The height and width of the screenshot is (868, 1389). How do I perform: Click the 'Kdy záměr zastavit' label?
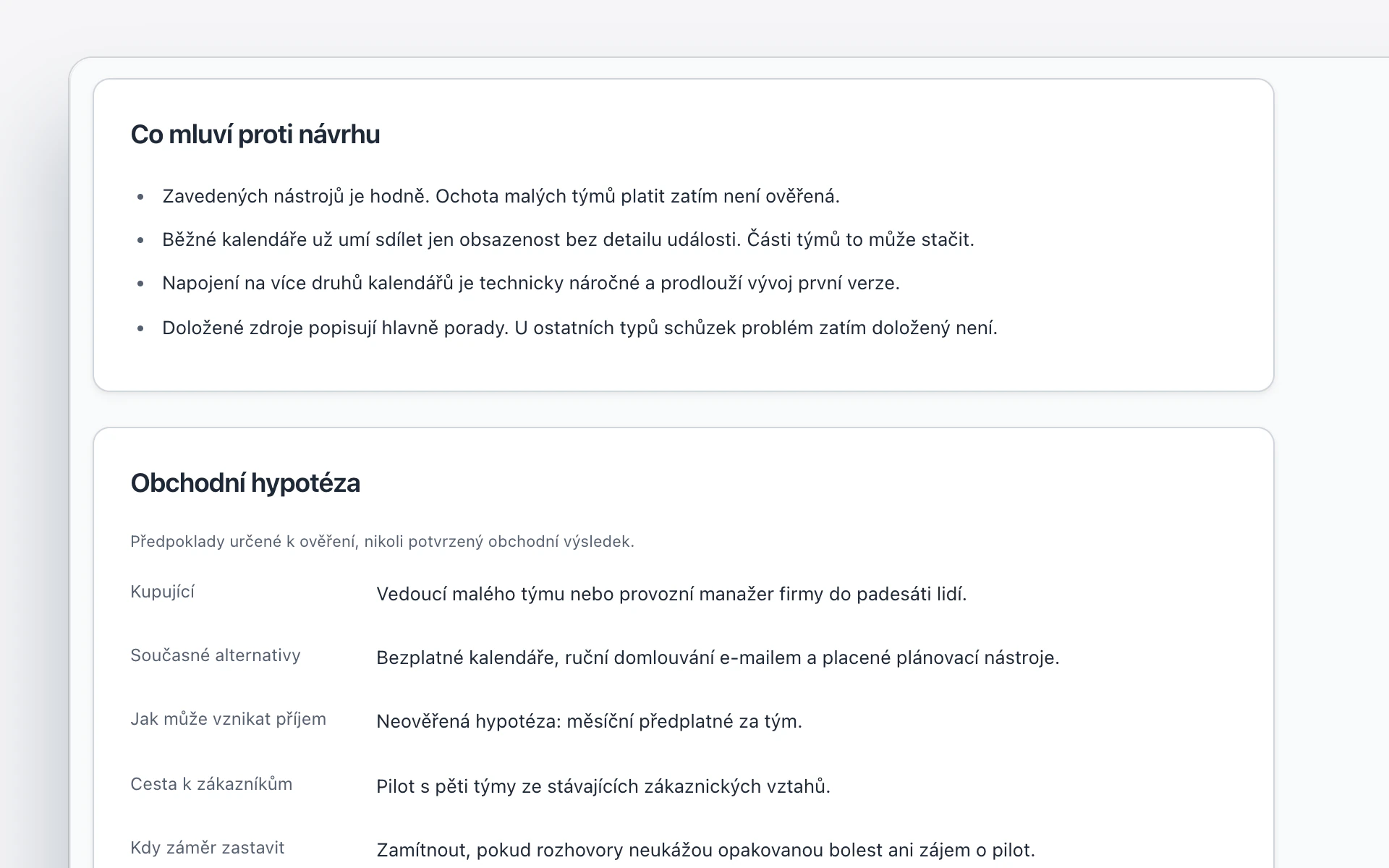pyautogui.click(x=207, y=848)
